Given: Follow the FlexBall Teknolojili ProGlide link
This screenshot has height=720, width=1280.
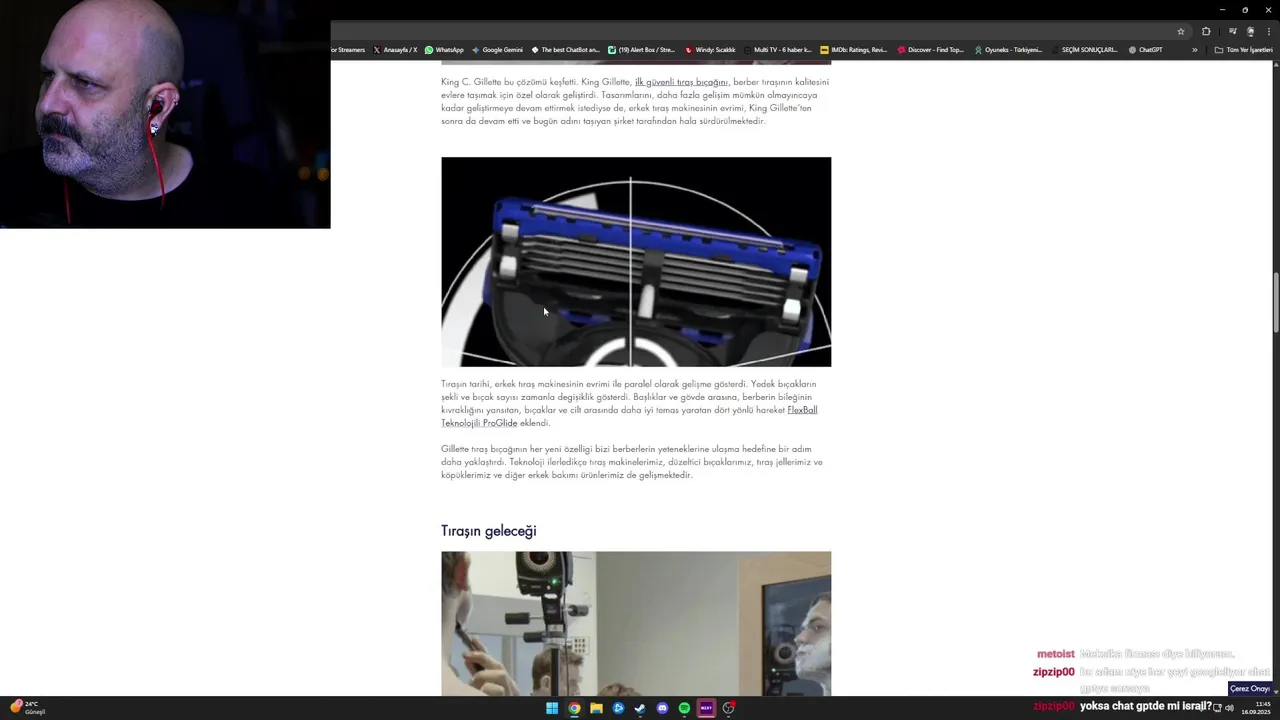Looking at the screenshot, I should point(629,416).
